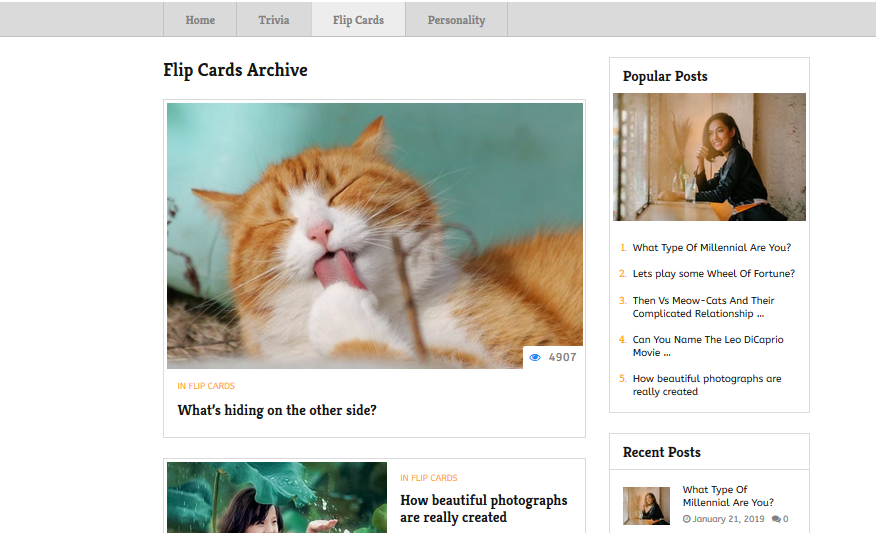Open "Then Vs Meow-Cats And Their Complicated Relationship"
Screen dimensions: 876x533
[x=703, y=307]
